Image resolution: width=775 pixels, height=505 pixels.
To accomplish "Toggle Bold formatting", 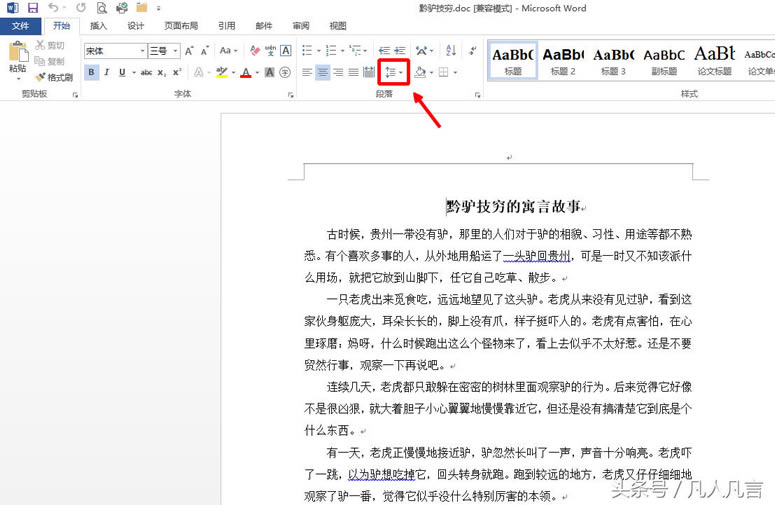I will click(92, 72).
